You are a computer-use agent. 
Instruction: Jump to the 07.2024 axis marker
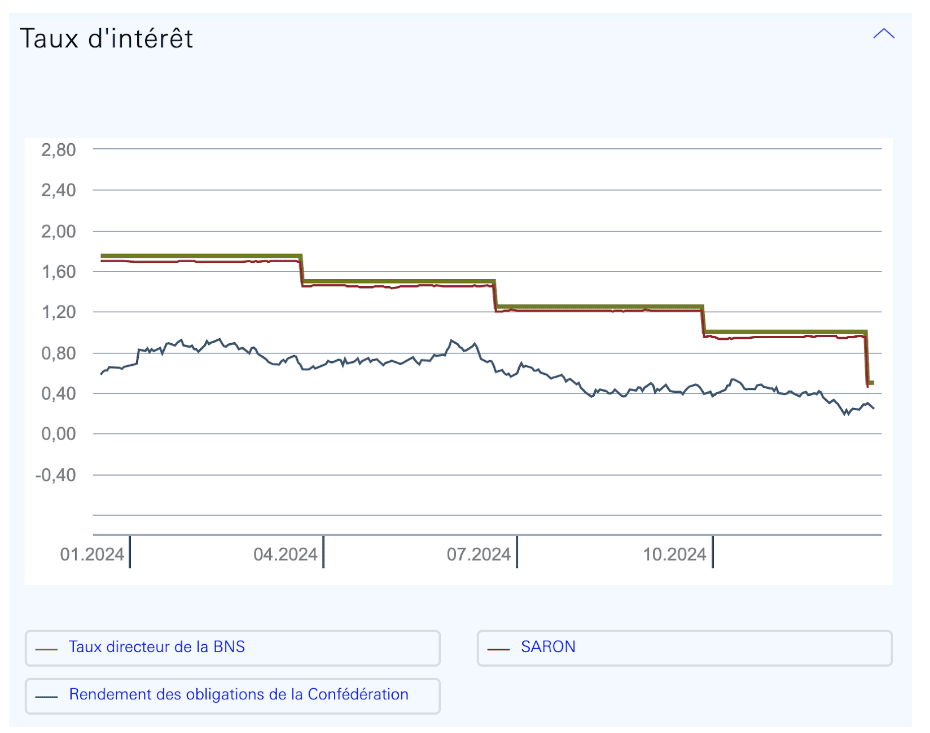coord(478,554)
